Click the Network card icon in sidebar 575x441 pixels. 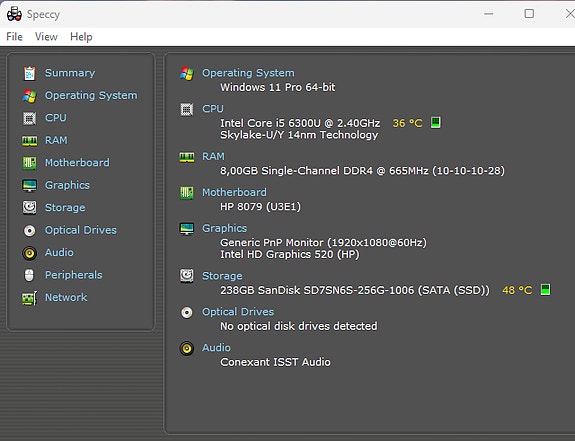pos(29,298)
